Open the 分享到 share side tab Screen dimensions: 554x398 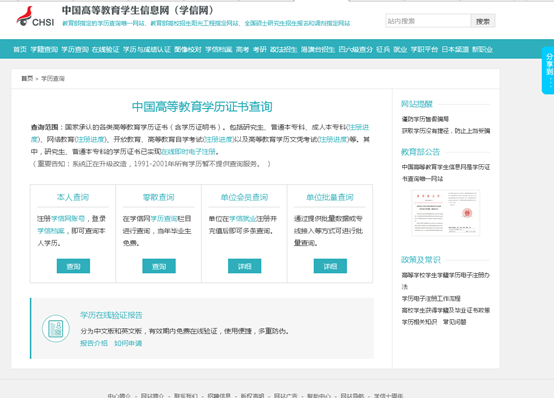coord(548,70)
